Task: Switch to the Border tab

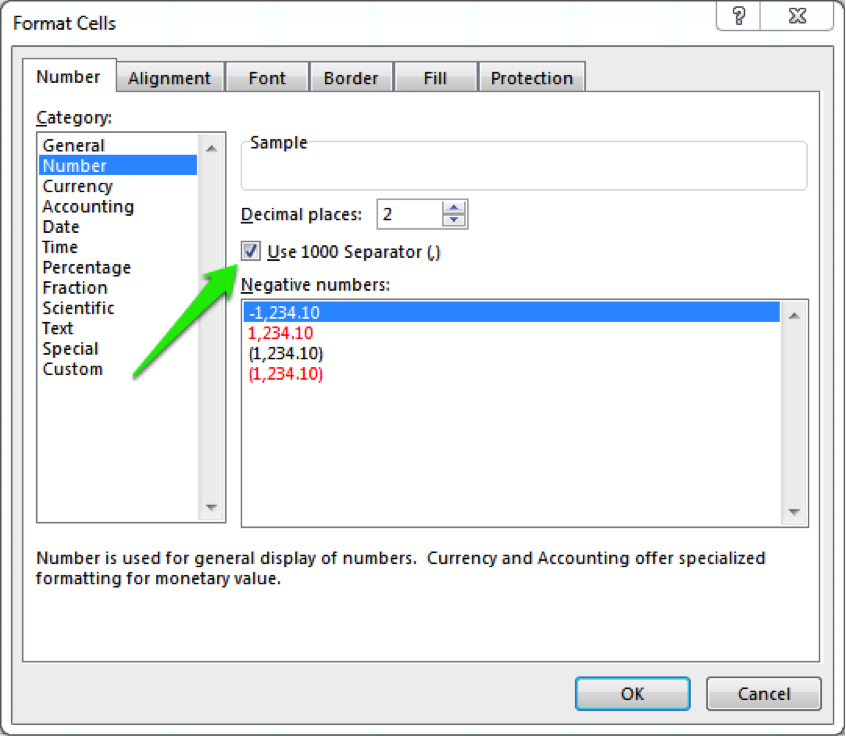Action: coord(351,76)
